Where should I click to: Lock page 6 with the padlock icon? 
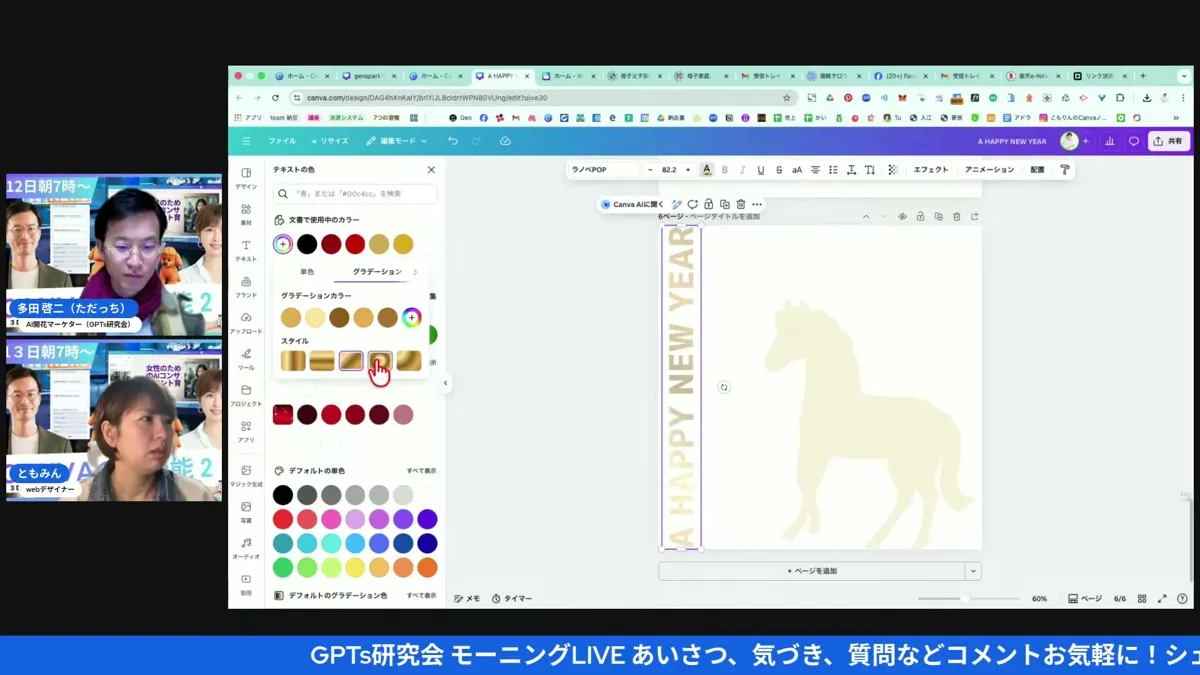point(920,217)
